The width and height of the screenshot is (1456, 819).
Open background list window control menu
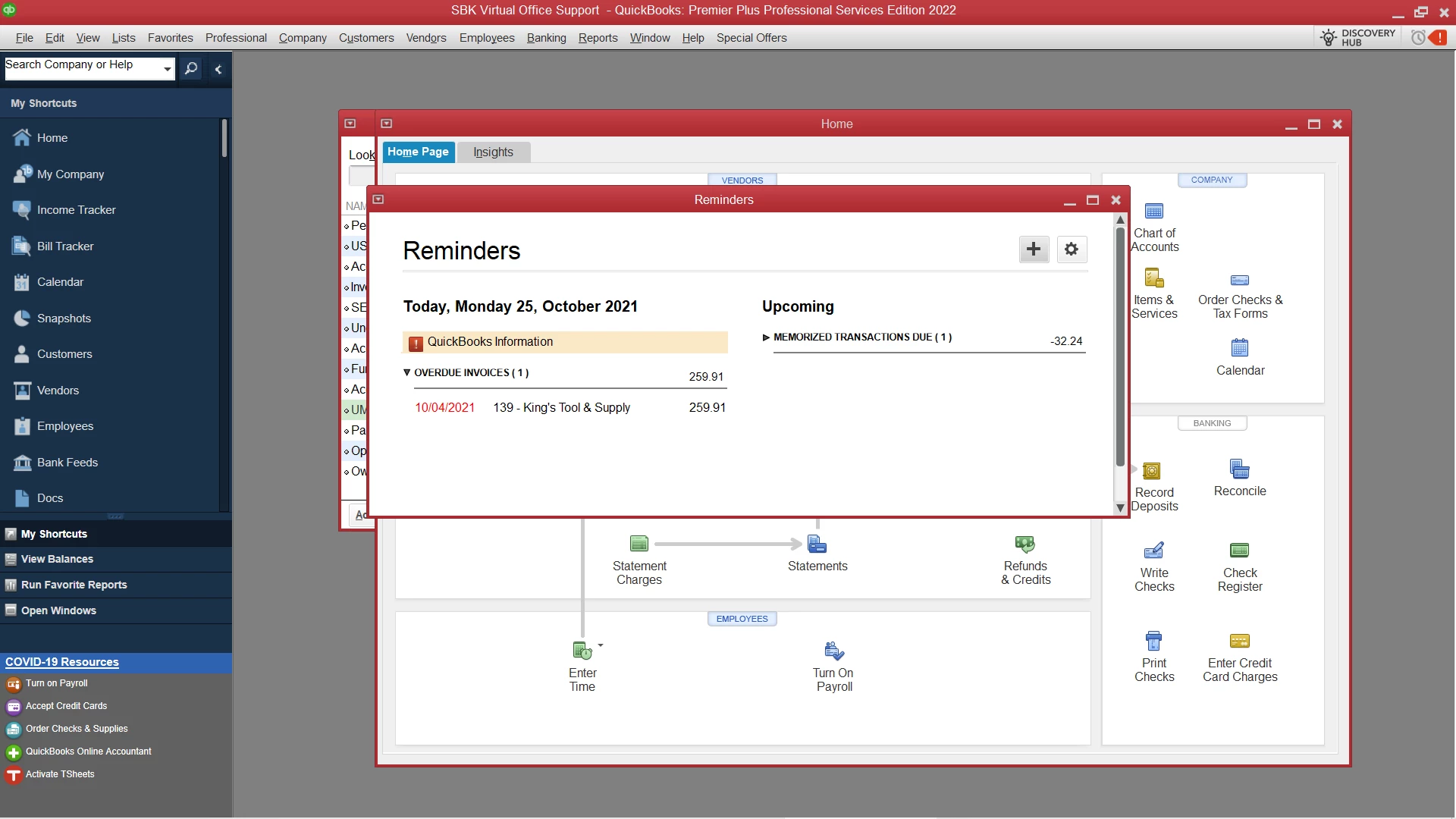[350, 123]
